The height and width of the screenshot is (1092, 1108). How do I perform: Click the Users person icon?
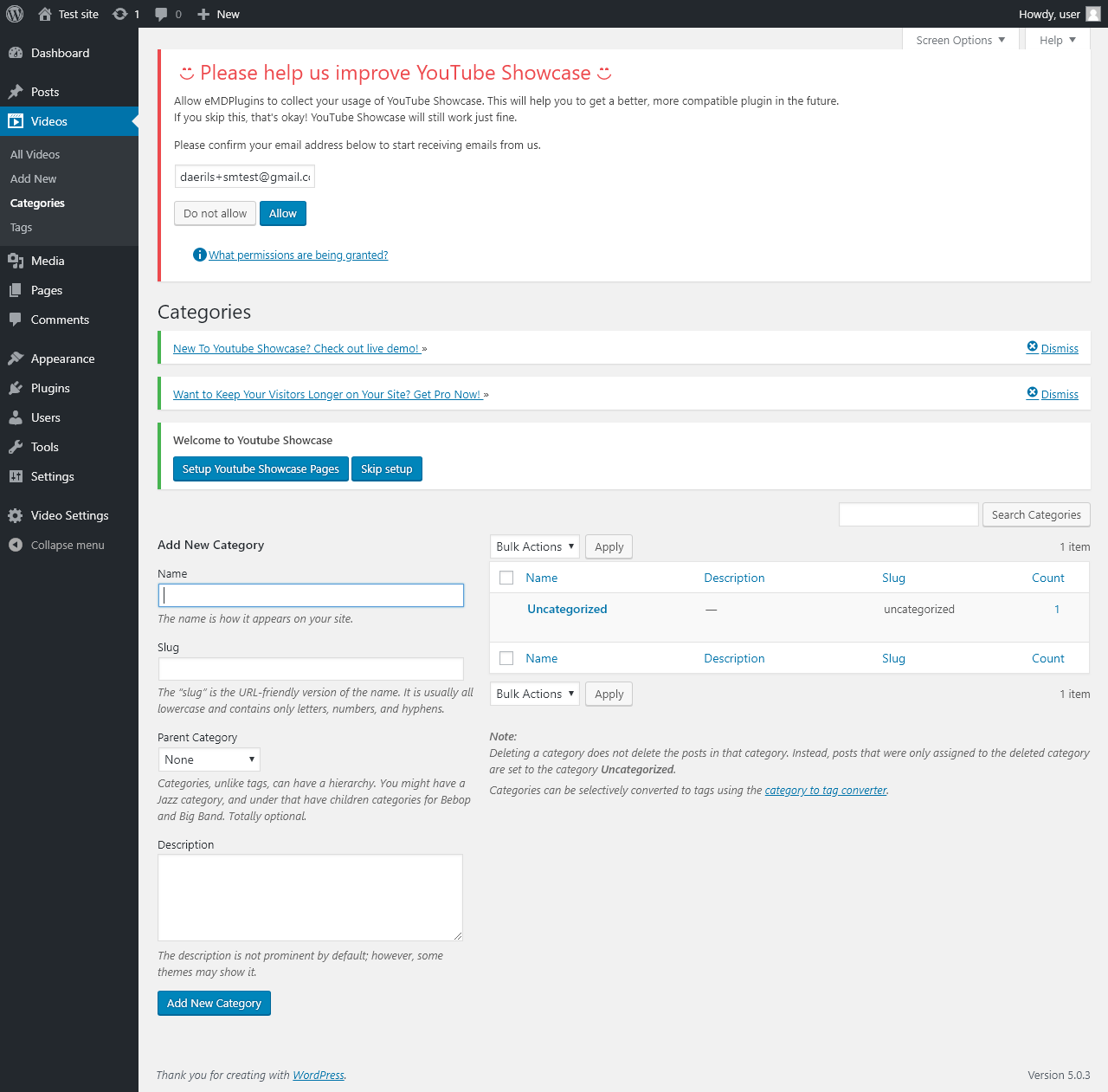[x=16, y=417]
